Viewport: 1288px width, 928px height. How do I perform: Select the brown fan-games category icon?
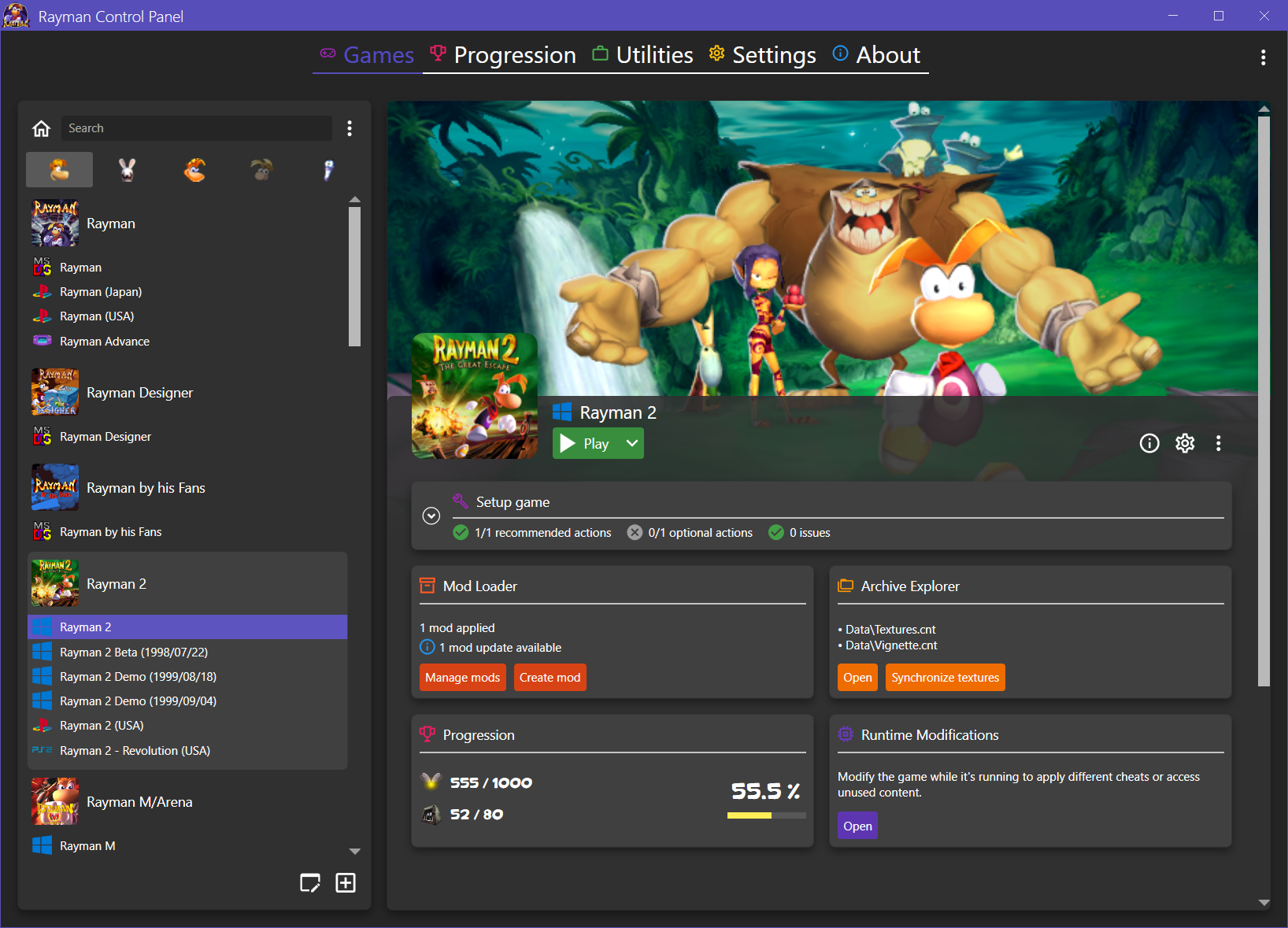click(x=262, y=169)
